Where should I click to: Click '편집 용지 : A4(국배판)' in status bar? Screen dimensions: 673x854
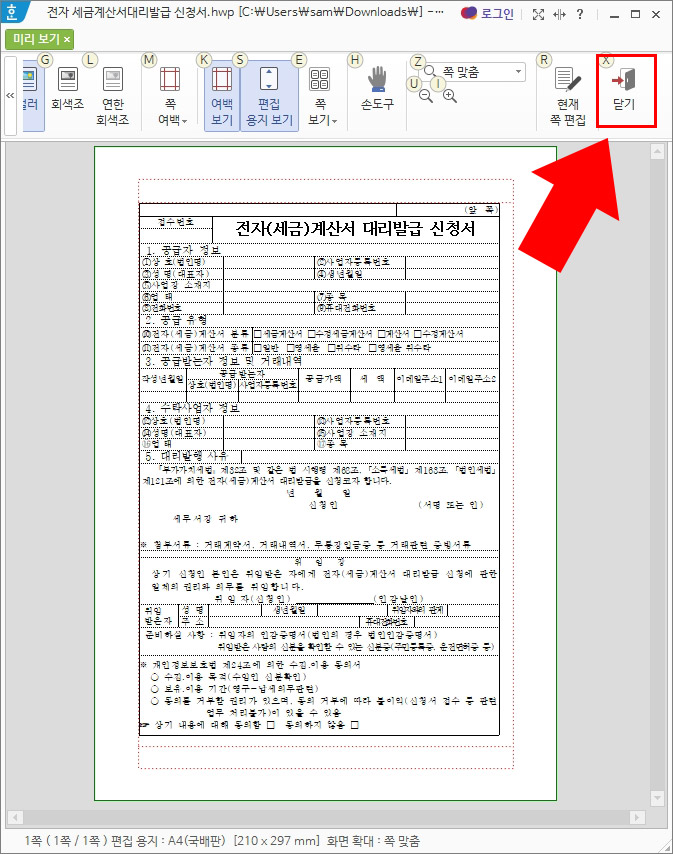coord(168,840)
